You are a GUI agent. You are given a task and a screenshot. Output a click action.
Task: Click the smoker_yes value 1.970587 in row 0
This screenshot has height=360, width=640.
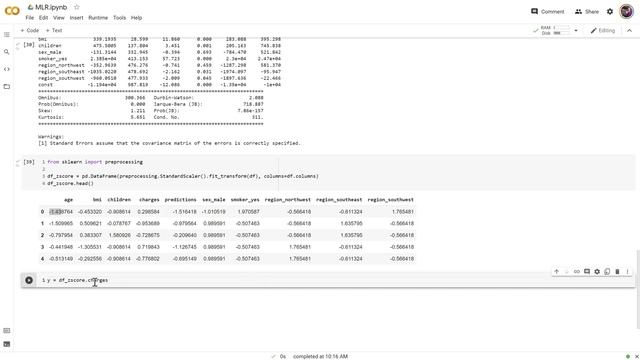coord(248,212)
